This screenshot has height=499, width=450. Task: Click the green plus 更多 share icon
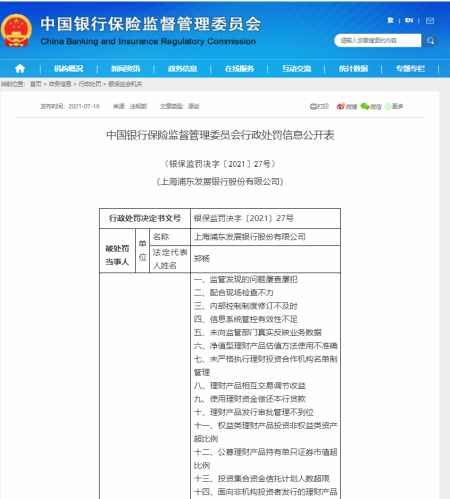(x=388, y=106)
